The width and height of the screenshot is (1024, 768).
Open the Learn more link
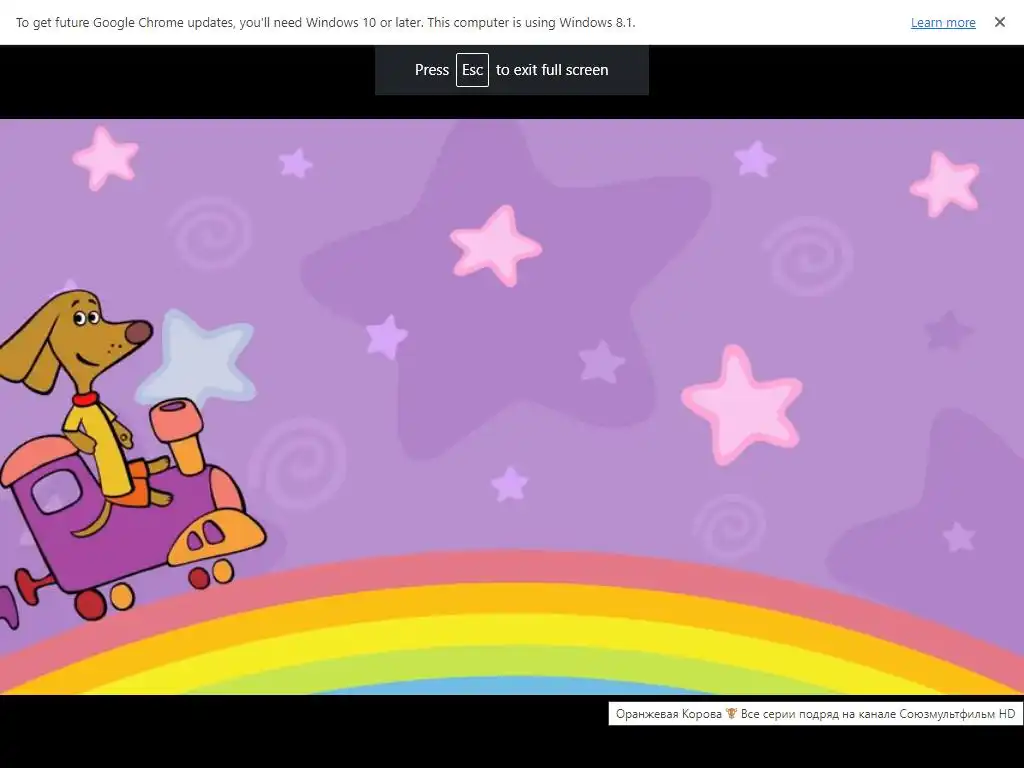tap(942, 23)
